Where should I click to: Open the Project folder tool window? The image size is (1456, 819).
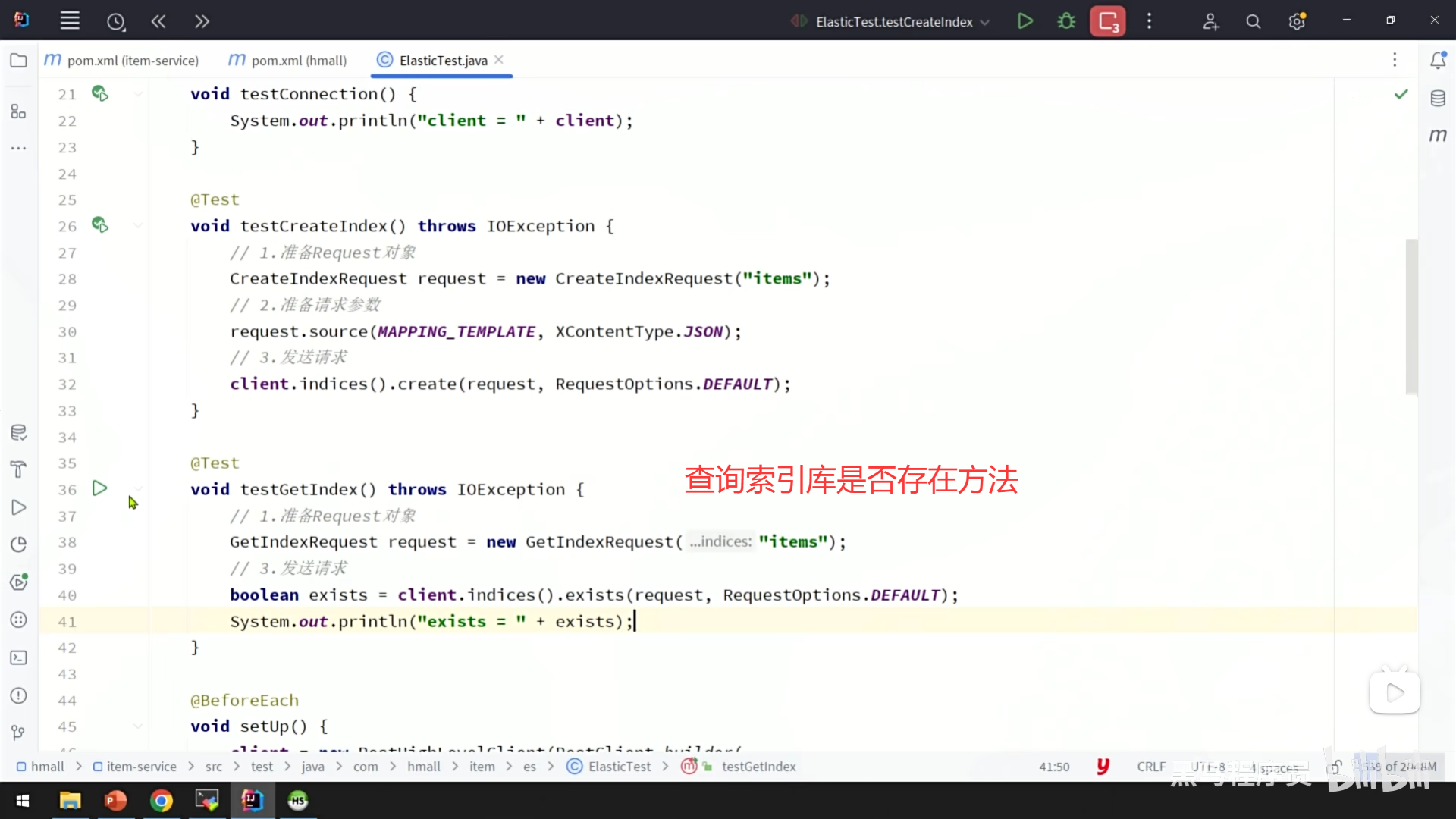click(18, 61)
